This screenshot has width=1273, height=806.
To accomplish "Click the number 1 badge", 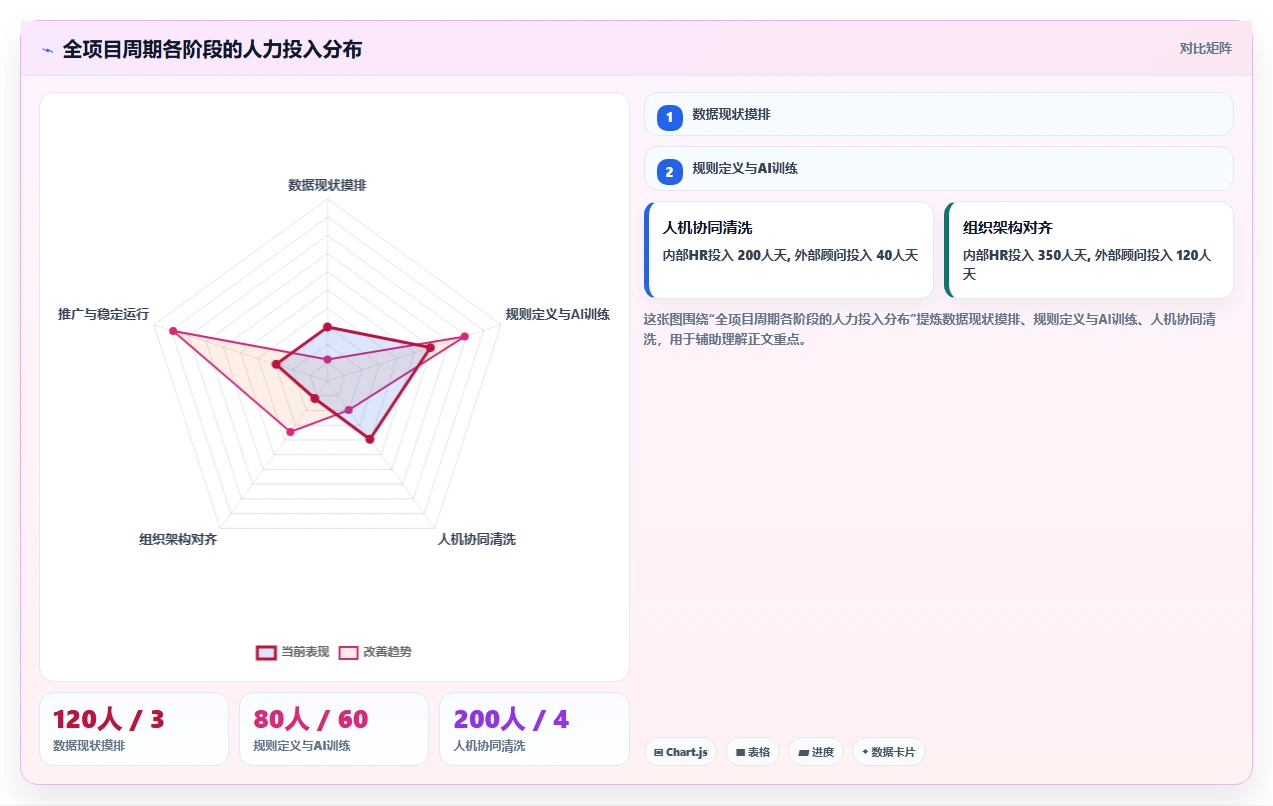I will 669,118.
